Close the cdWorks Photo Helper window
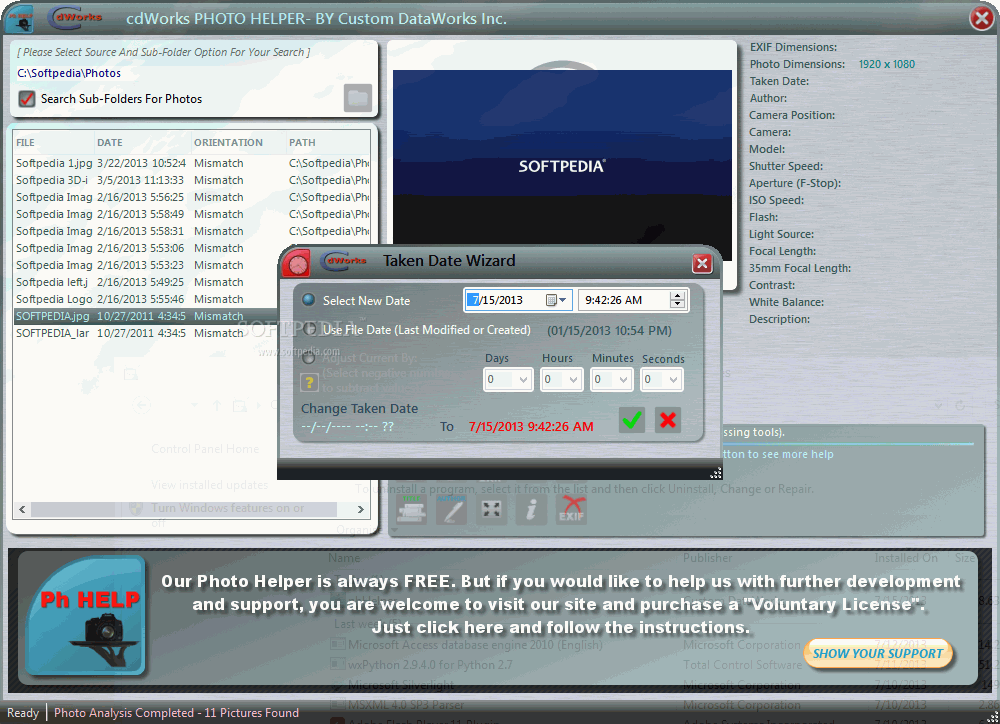The height and width of the screenshot is (724, 1000). (982, 18)
